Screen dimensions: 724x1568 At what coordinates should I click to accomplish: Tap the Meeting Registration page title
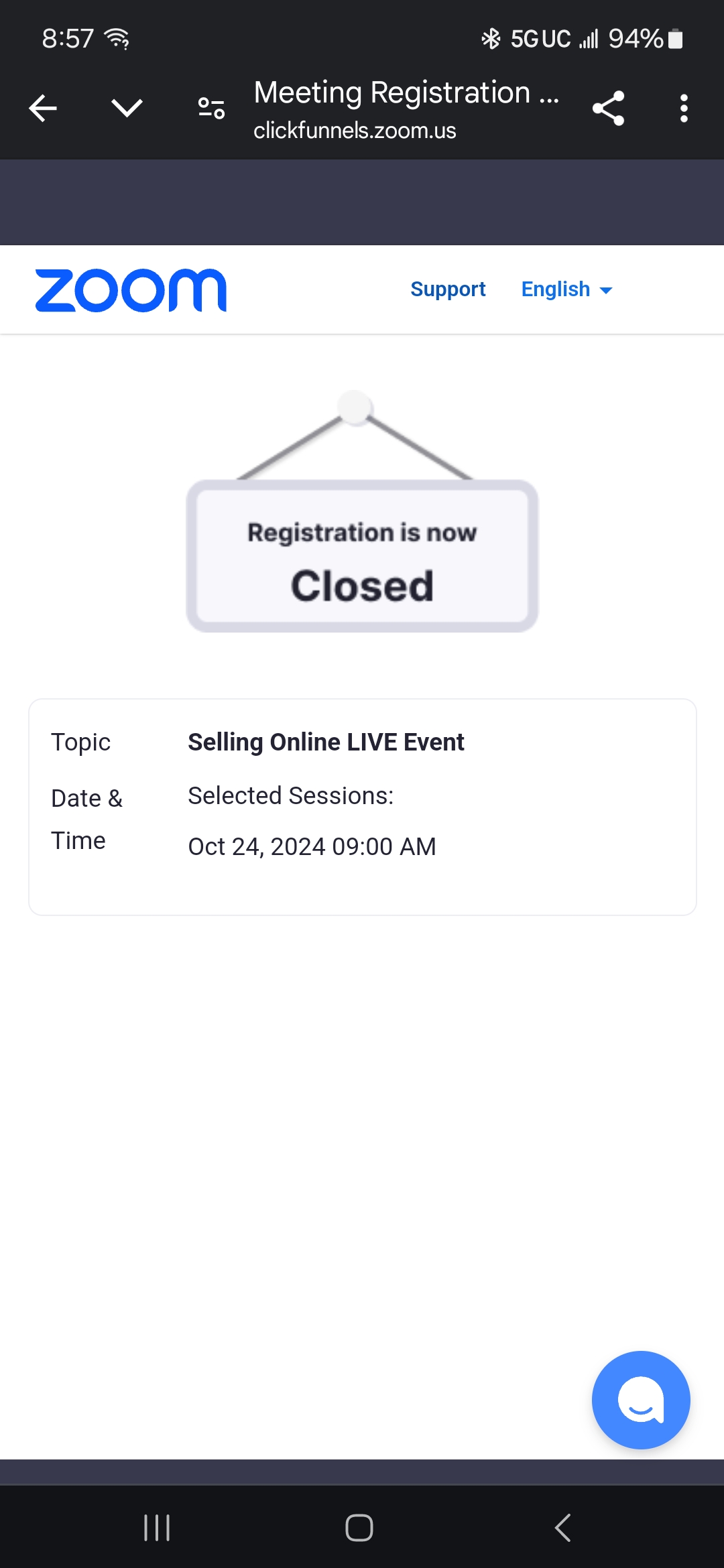[406, 92]
